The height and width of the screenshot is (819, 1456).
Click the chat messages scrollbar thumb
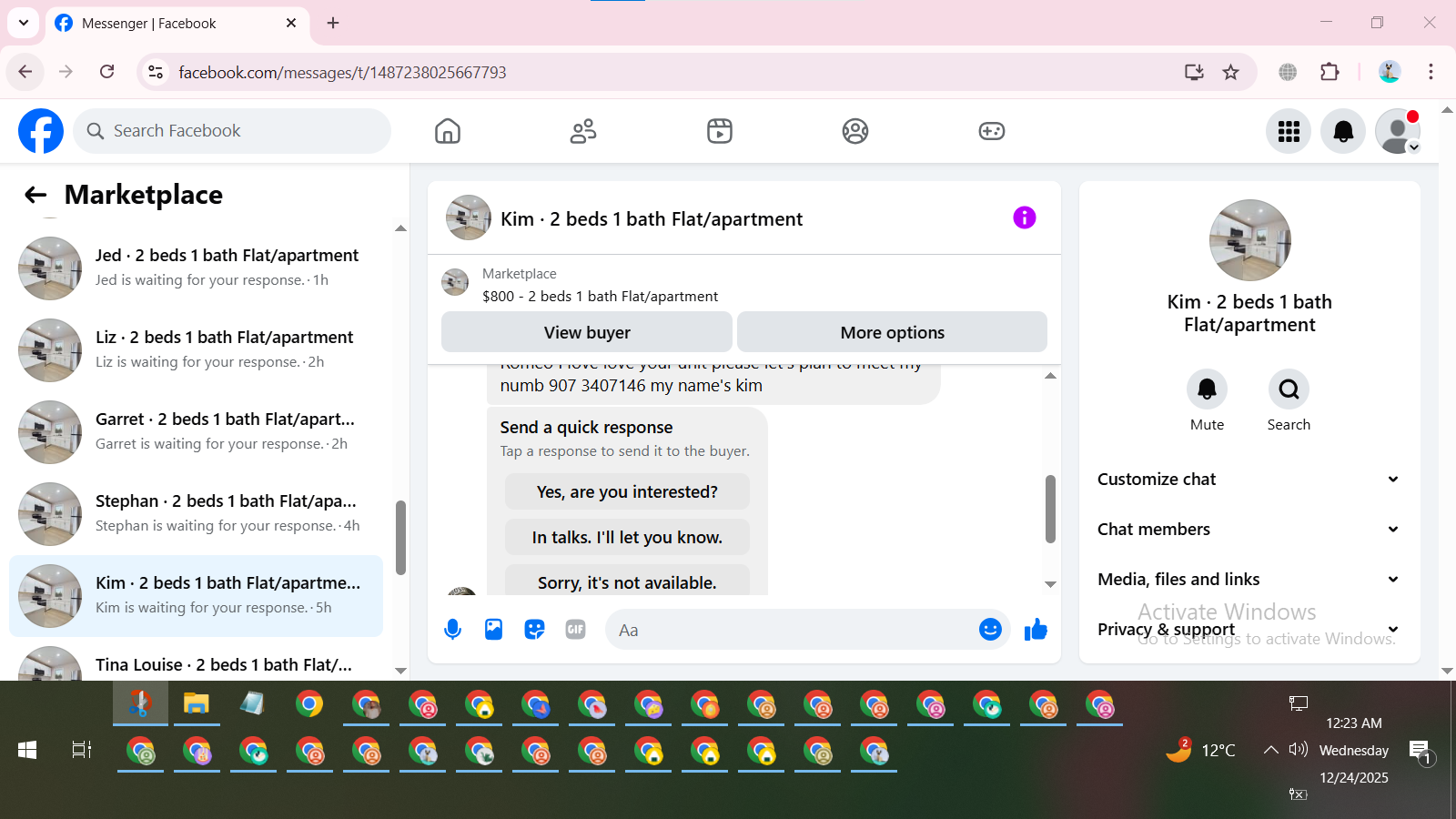click(1050, 509)
